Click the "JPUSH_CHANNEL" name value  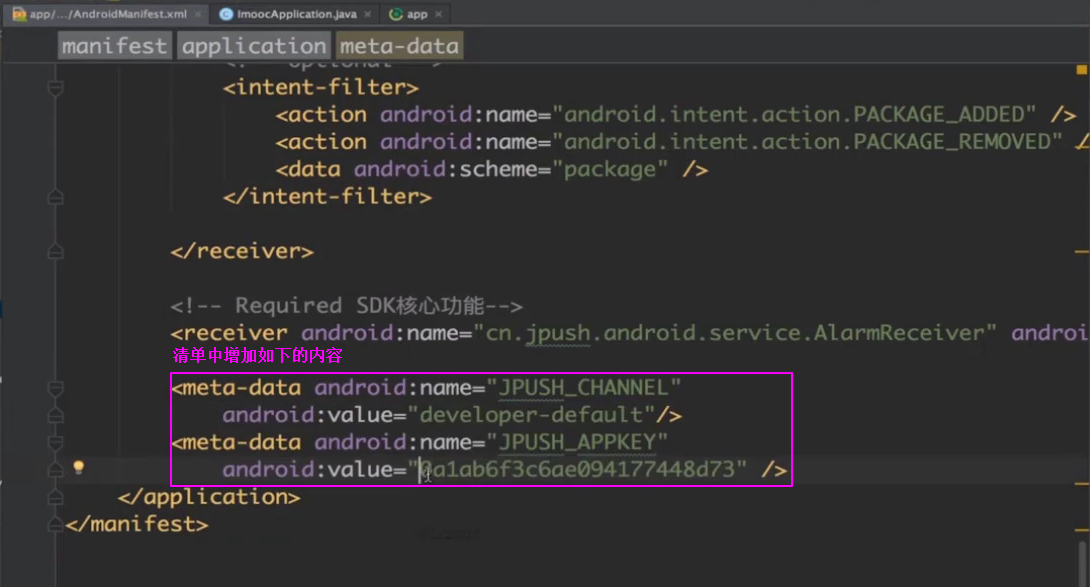pyautogui.click(x=583, y=388)
